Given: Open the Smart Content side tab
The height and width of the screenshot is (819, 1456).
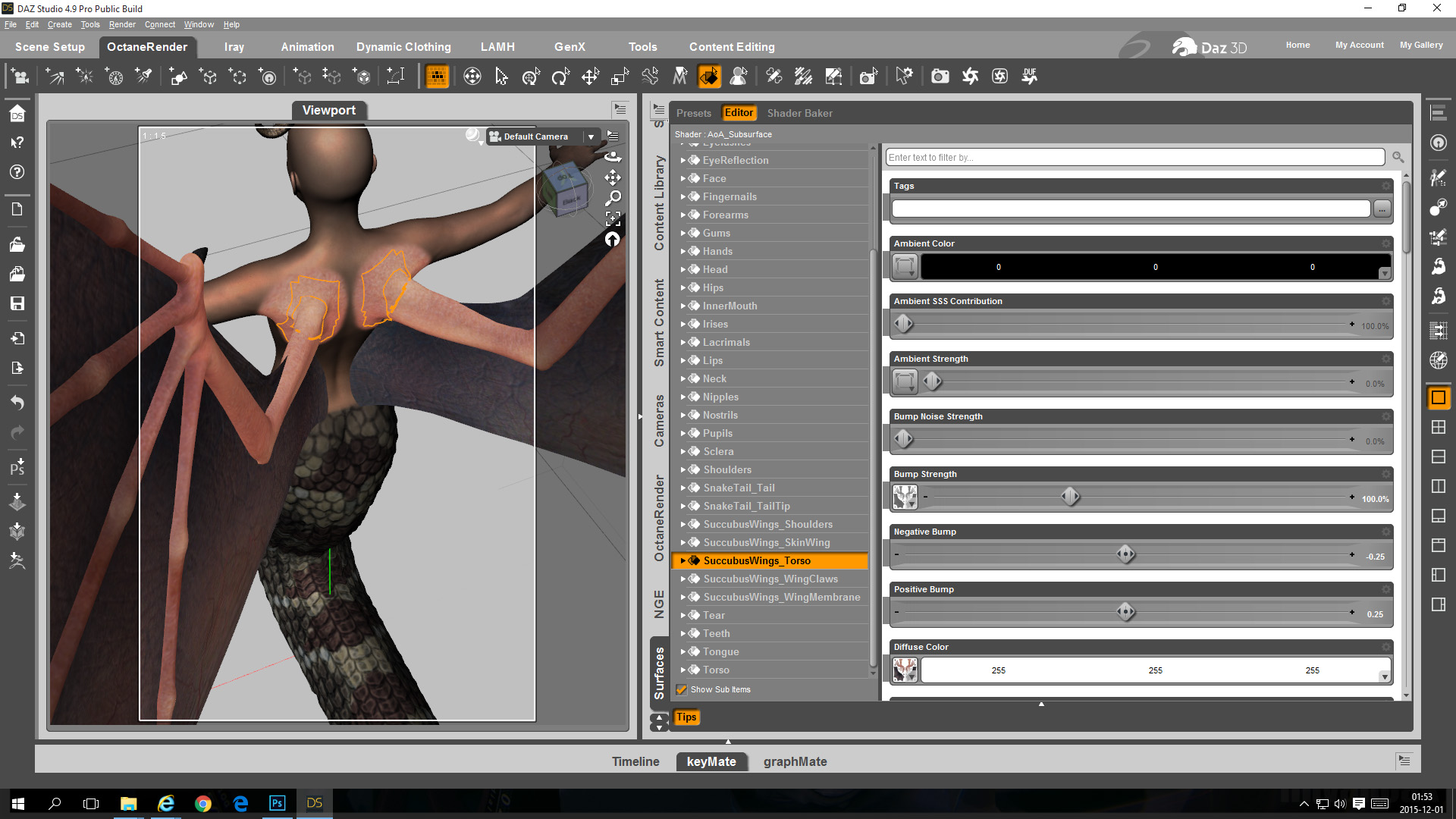Looking at the screenshot, I should point(659,323).
